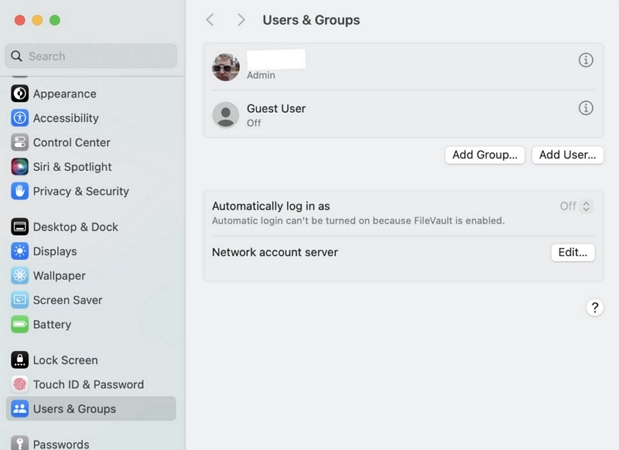This screenshot has width=619, height=450.
Task: Click the Guest User name text
Action: [276, 109]
